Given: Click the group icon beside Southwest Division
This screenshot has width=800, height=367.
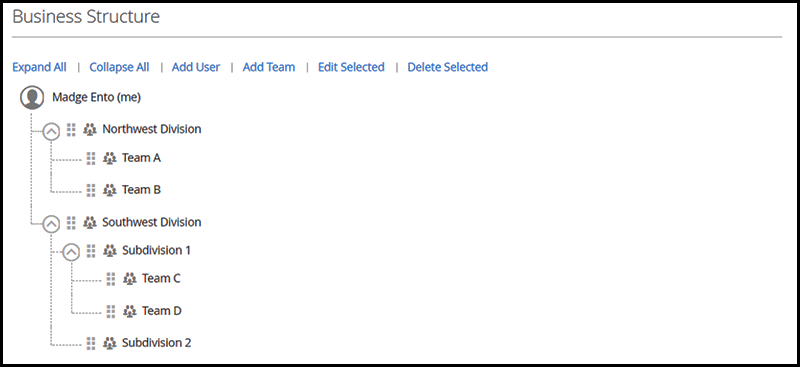Looking at the screenshot, I should (x=90, y=223).
